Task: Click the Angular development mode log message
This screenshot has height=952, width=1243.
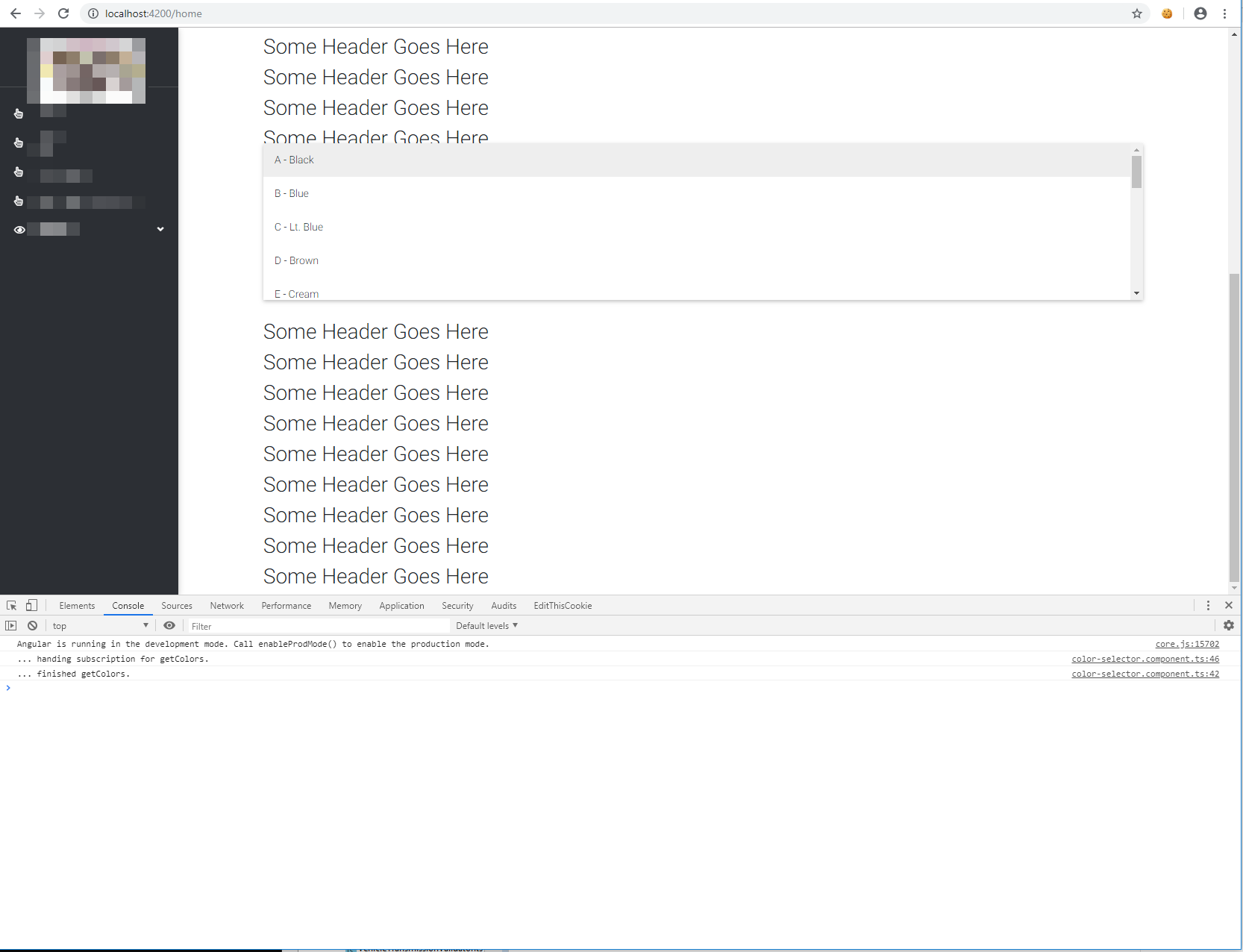Action: click(x=253, y=644)
